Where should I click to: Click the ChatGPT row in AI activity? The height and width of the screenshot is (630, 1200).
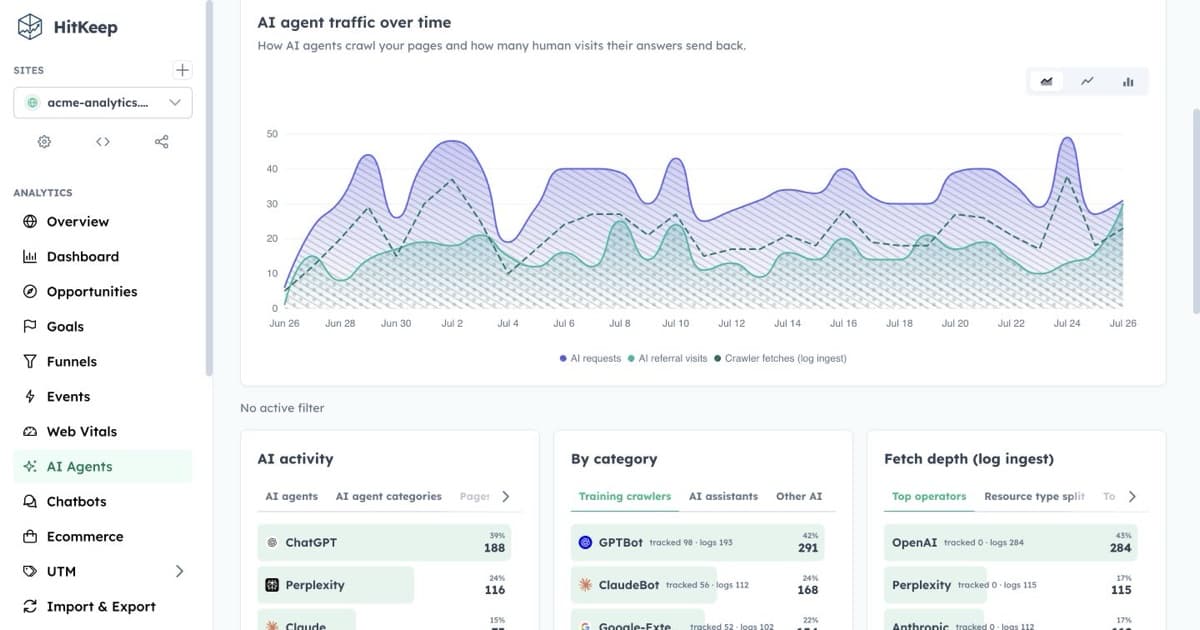[384, 542]
